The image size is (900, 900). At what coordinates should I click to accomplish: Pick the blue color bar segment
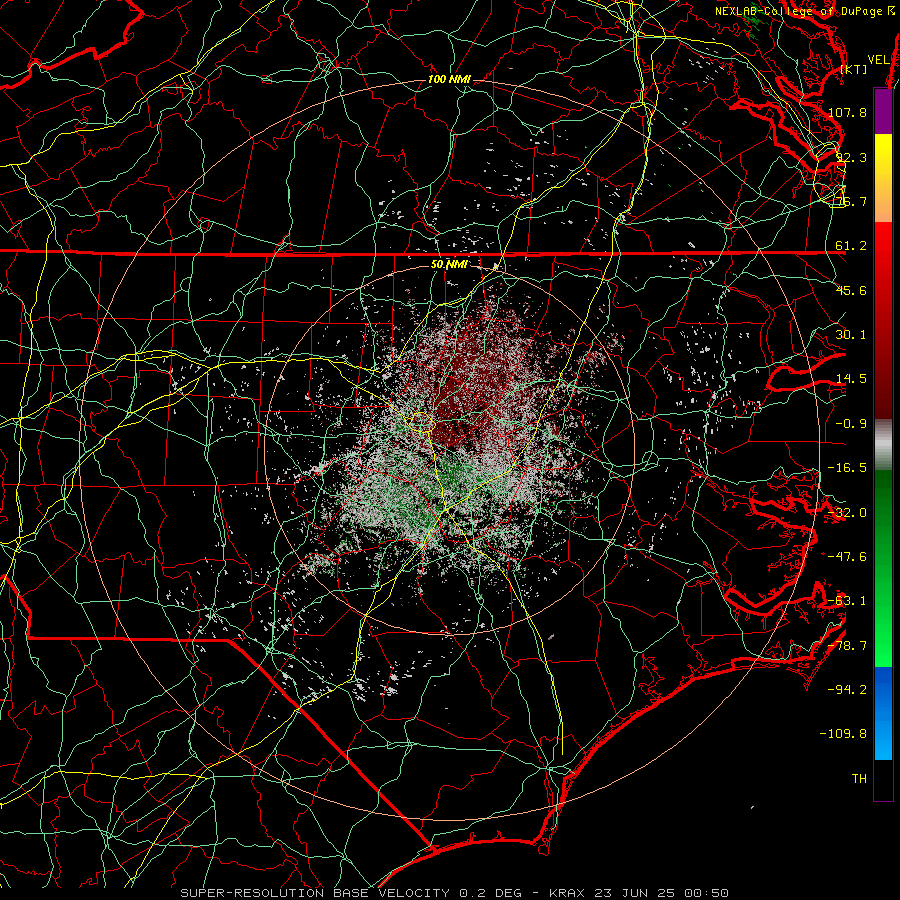pos(883,713)
